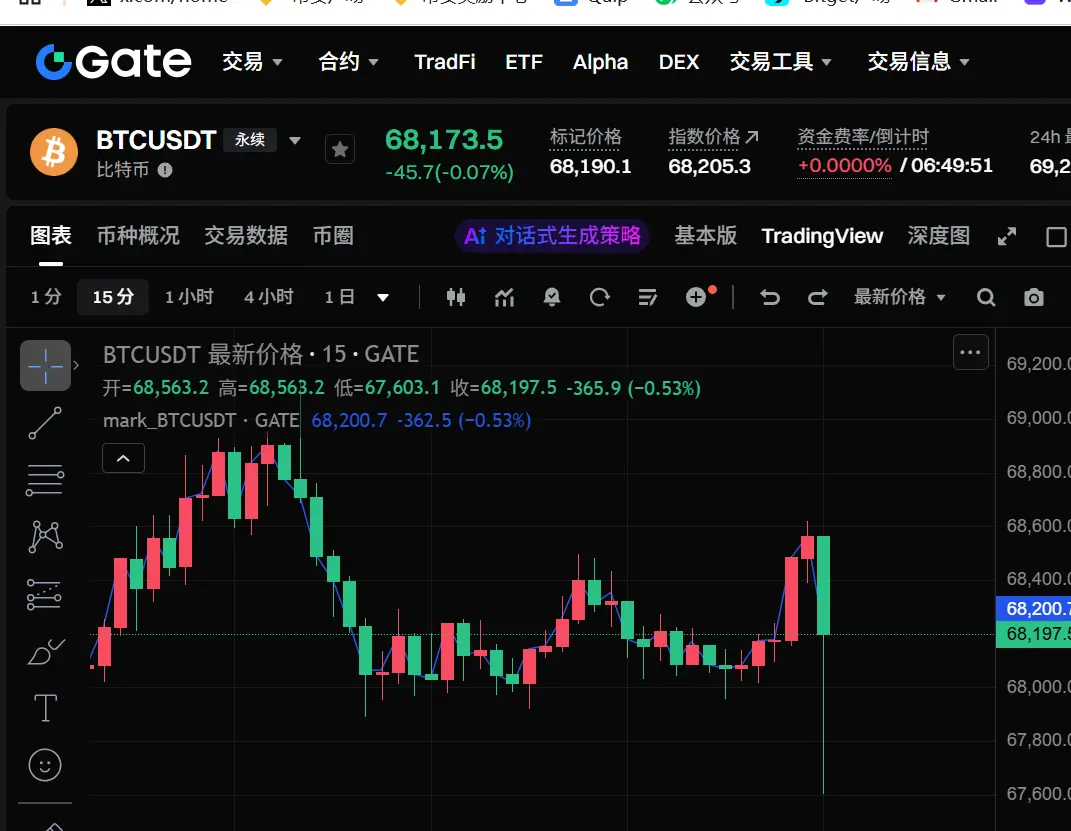Open the 交易信息 dropdown menu

[x=918, y=62]
